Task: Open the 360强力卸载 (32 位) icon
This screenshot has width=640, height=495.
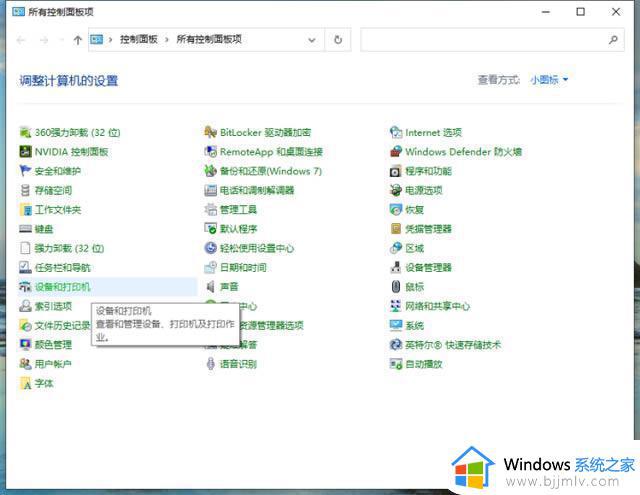Action: [25, 132]
